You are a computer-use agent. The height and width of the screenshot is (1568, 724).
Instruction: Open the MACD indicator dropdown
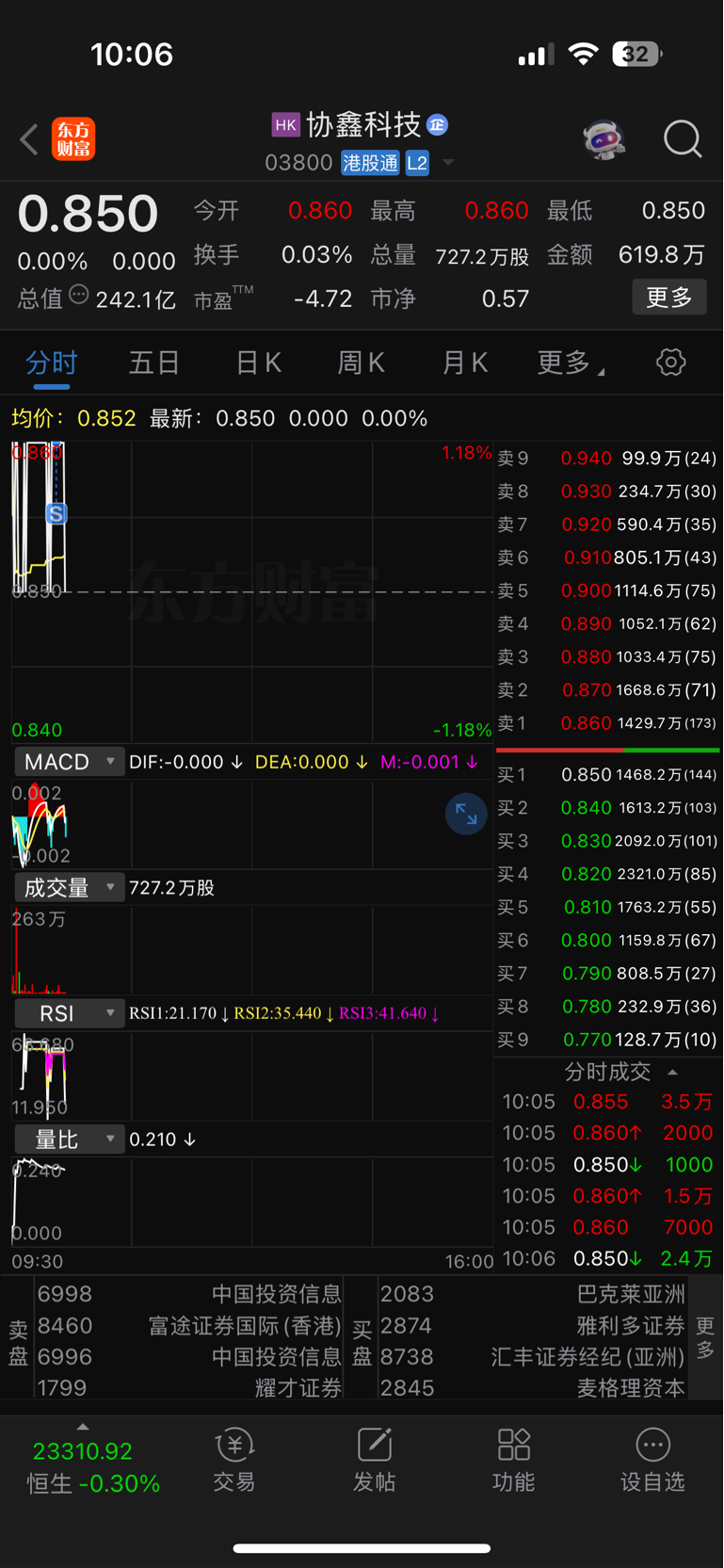tap(69, 761)
